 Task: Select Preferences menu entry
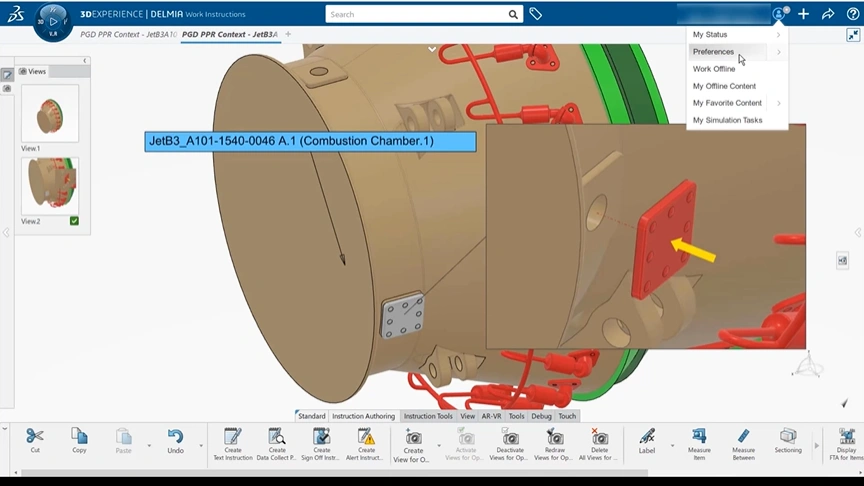[x=713, y=52]
